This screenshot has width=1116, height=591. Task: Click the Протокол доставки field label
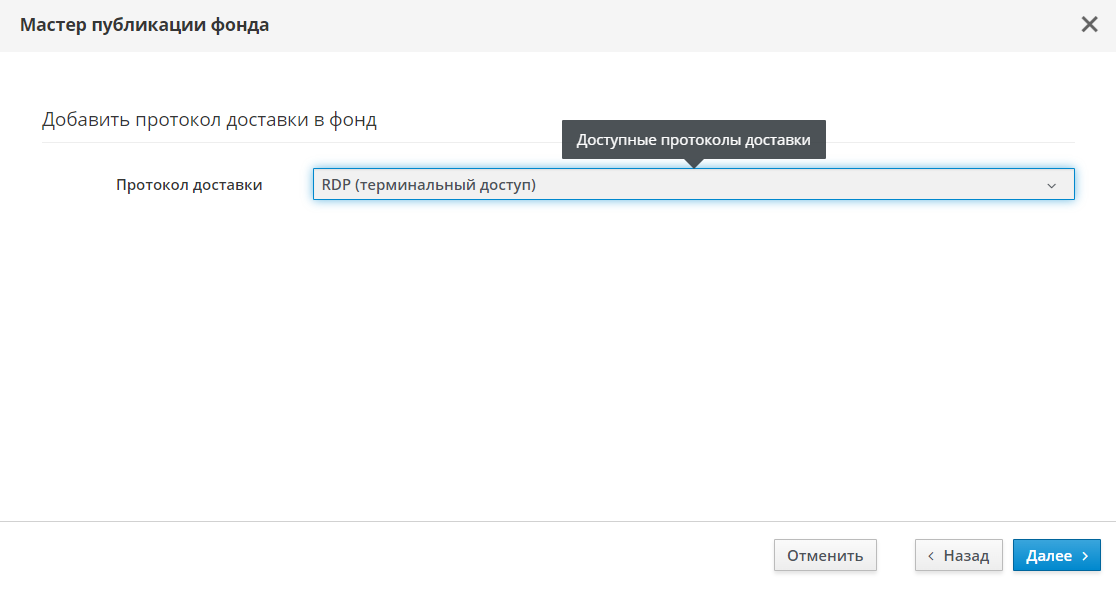[x=189, y=185]
